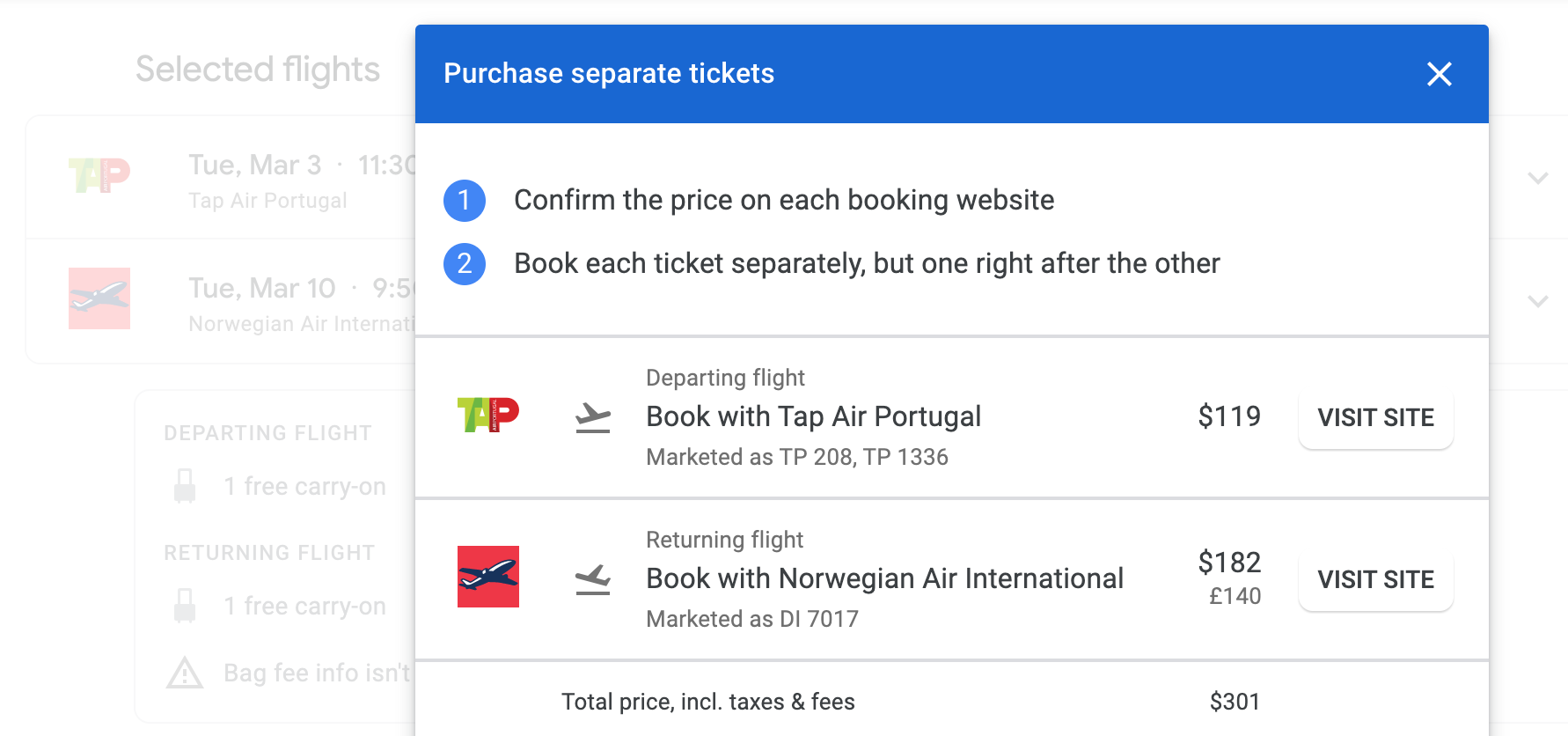The height and width of the screenshot is (736, 1568).
Task: Click the departing flight takeoff icon
Action: 593,416
